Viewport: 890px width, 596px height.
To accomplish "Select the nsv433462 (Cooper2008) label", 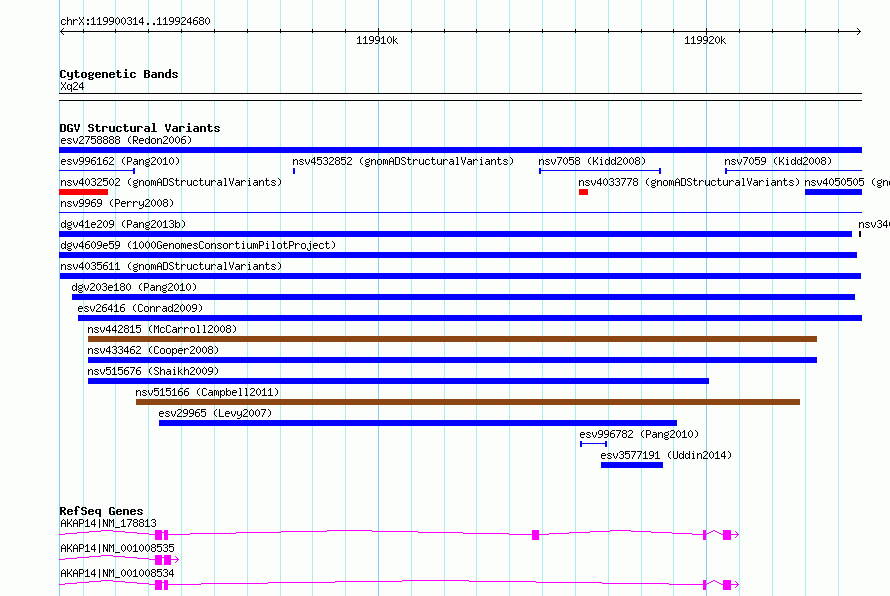I will (153, 350).
